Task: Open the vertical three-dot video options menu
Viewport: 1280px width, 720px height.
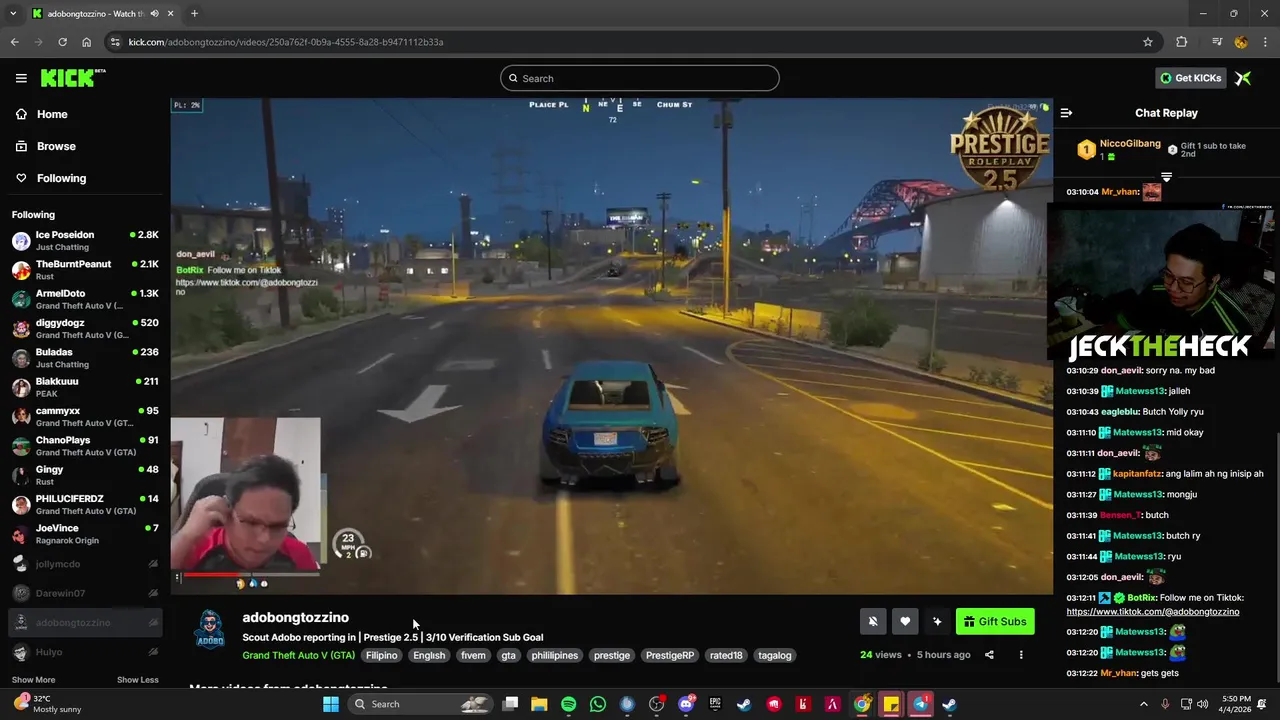Action: (1021, 655)
